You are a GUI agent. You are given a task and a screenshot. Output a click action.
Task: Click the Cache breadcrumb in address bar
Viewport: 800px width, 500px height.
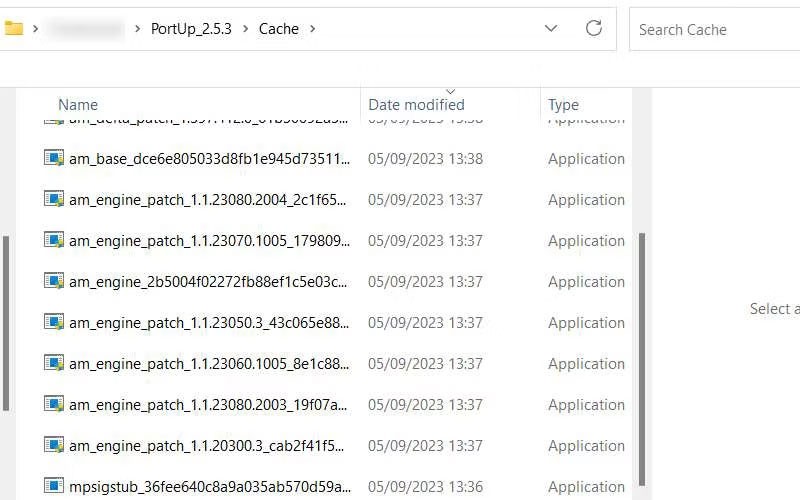(x=279, y=29)
